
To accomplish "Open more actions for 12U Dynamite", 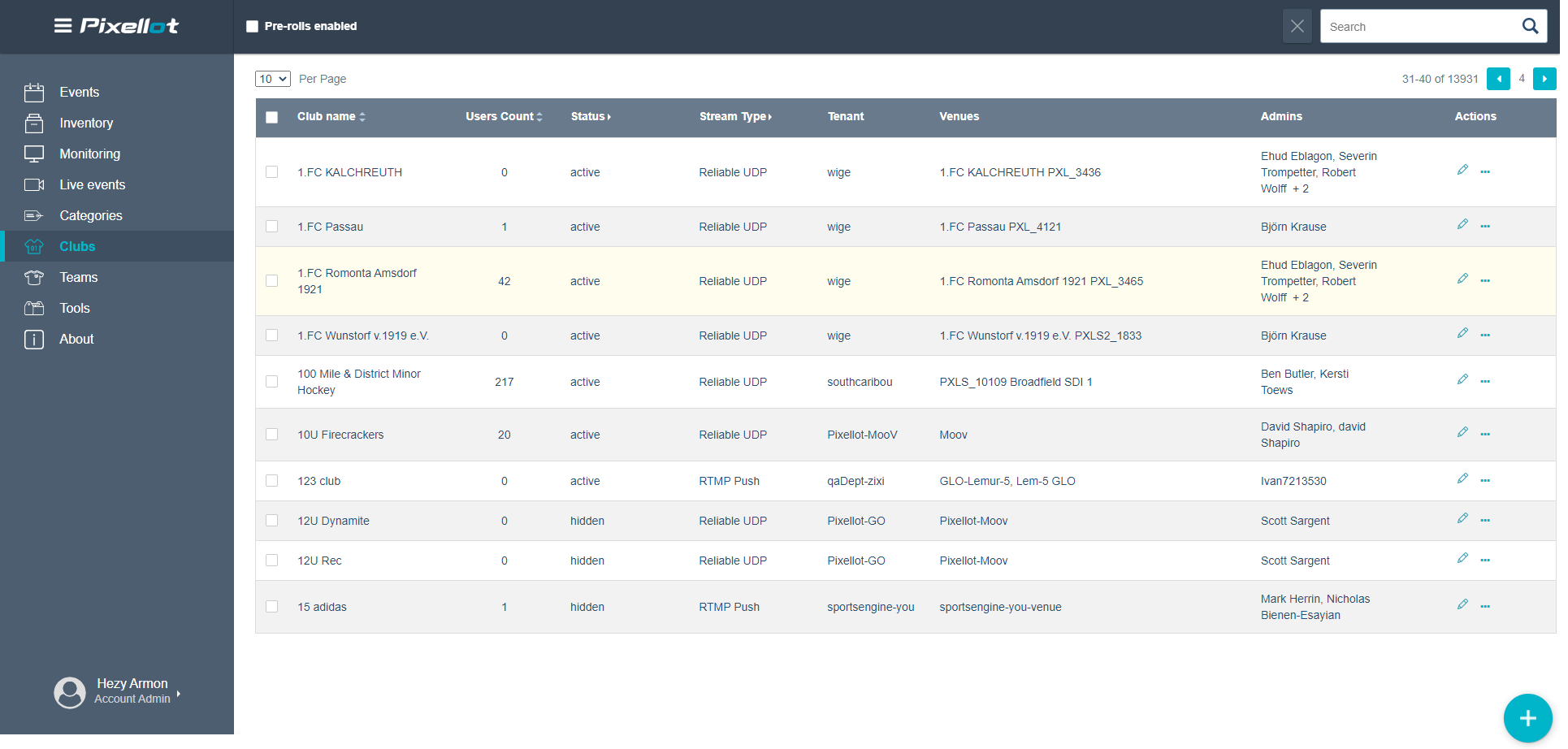I will click(x=1485, y=521).
